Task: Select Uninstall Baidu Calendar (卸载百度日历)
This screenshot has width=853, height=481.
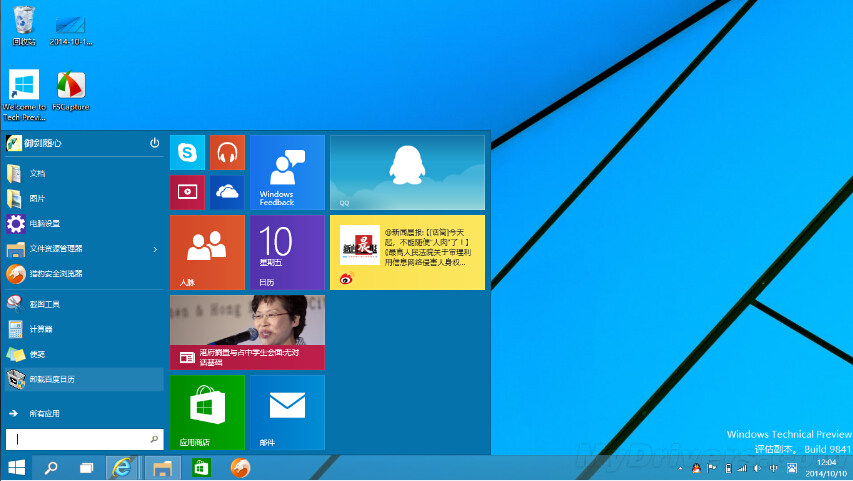Action: [x=84, y=379]
